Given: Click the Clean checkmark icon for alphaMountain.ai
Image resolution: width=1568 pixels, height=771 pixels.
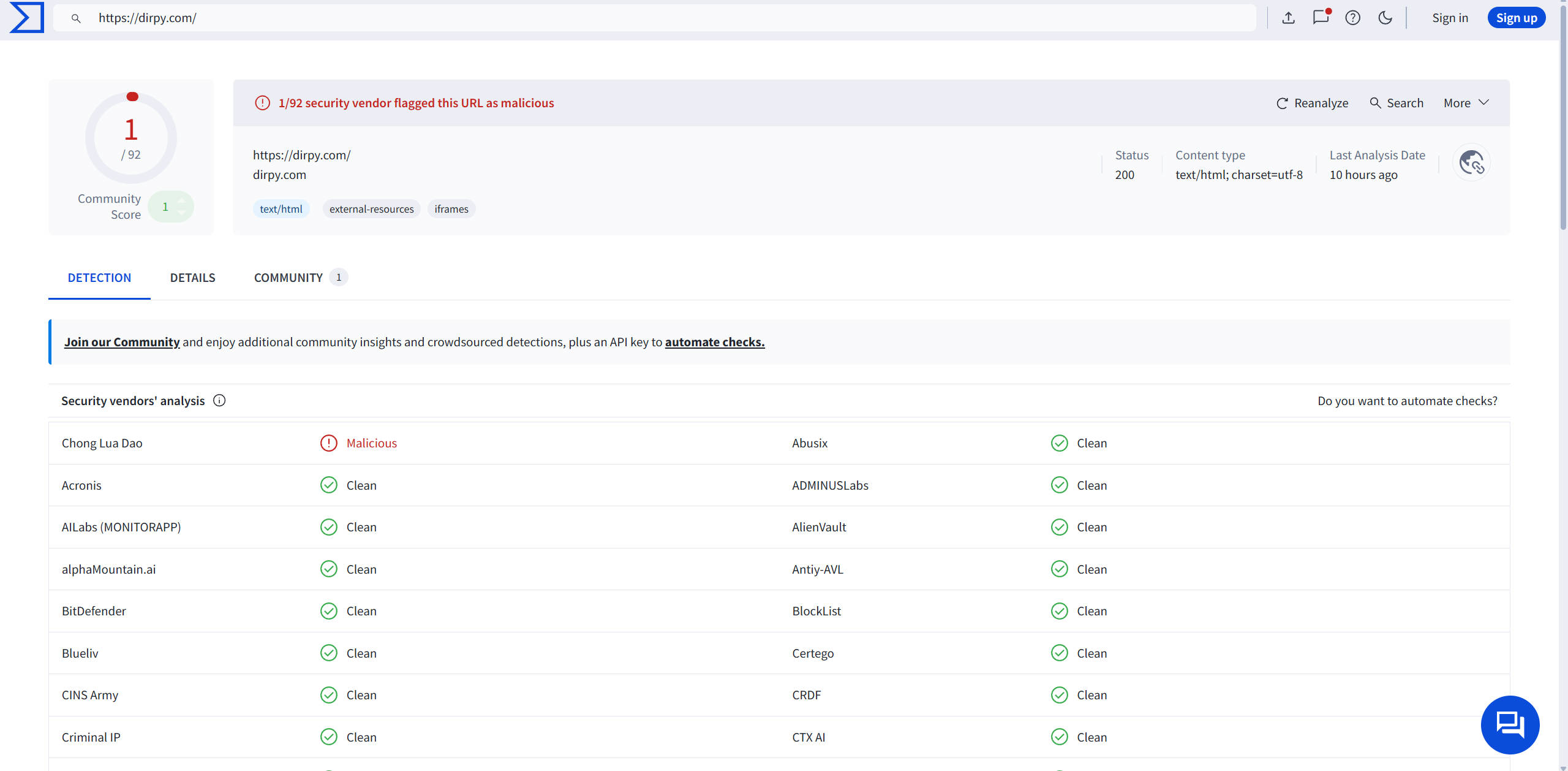Looking at the screenshot, I should (329, 569).
